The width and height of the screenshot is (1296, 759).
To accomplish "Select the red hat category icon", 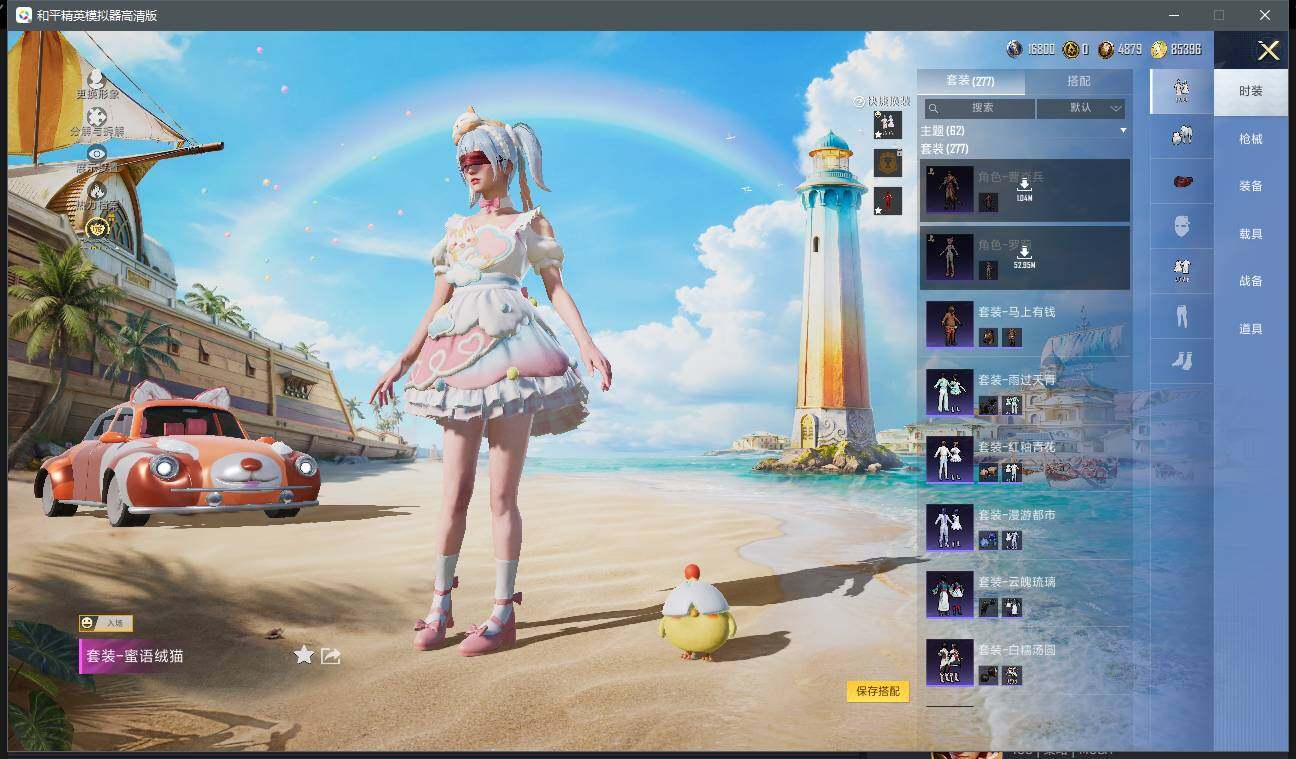I will click(1181, 181).
